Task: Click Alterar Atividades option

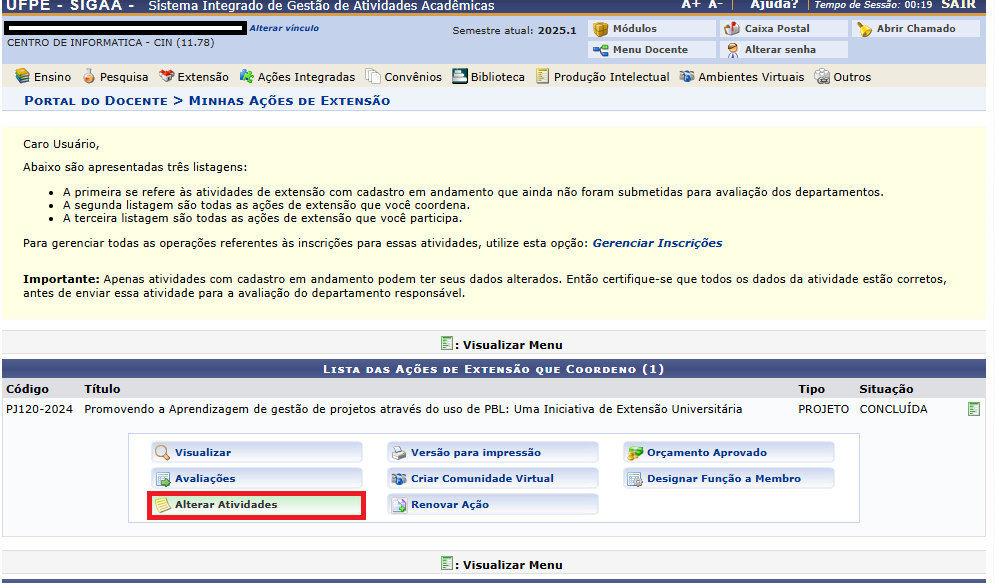Action: (226, 505)
